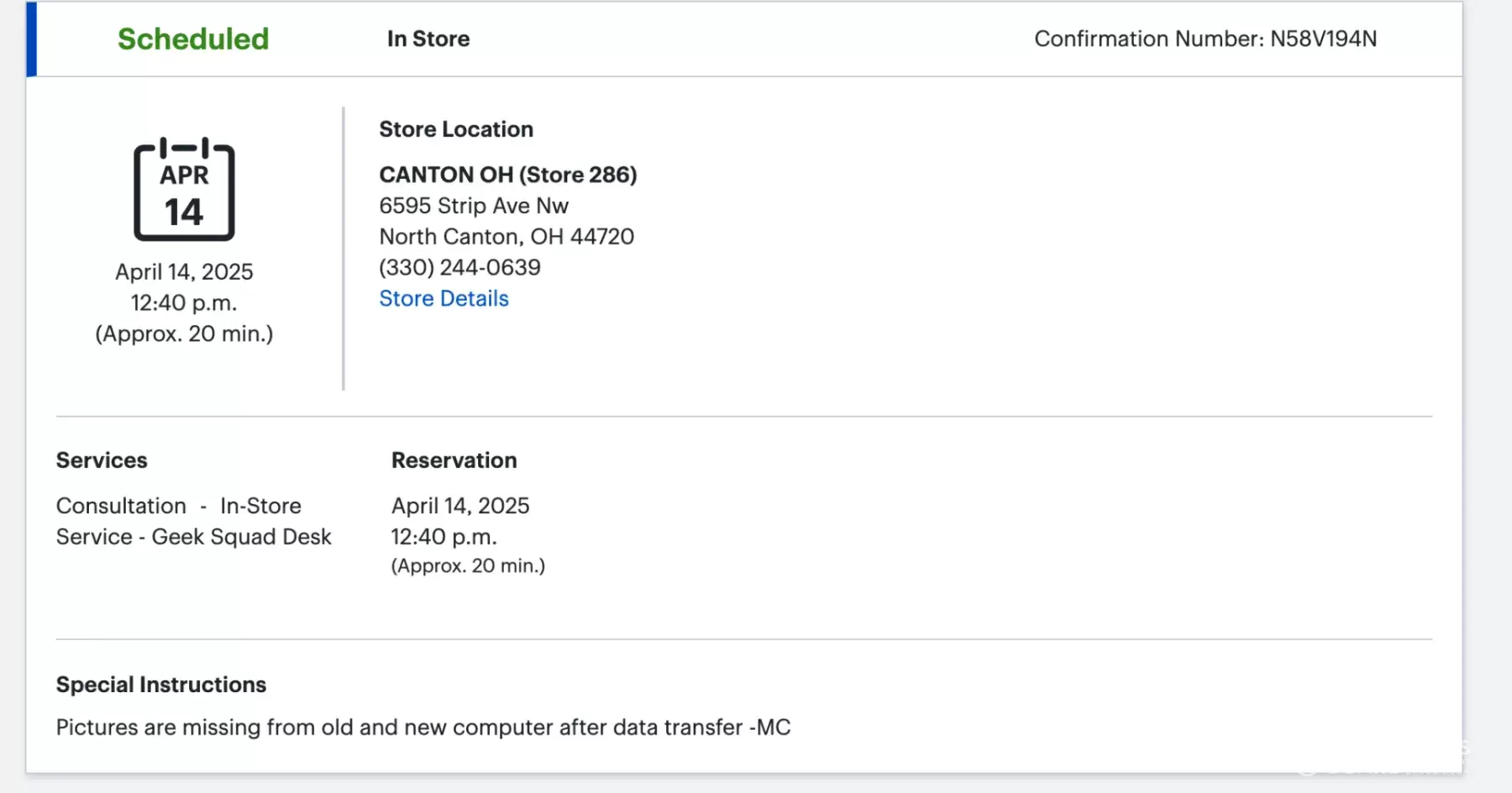Screen dimensions: 1512x793
Task: Click the date text below the calendar icon
Action: tap(184, 272)
